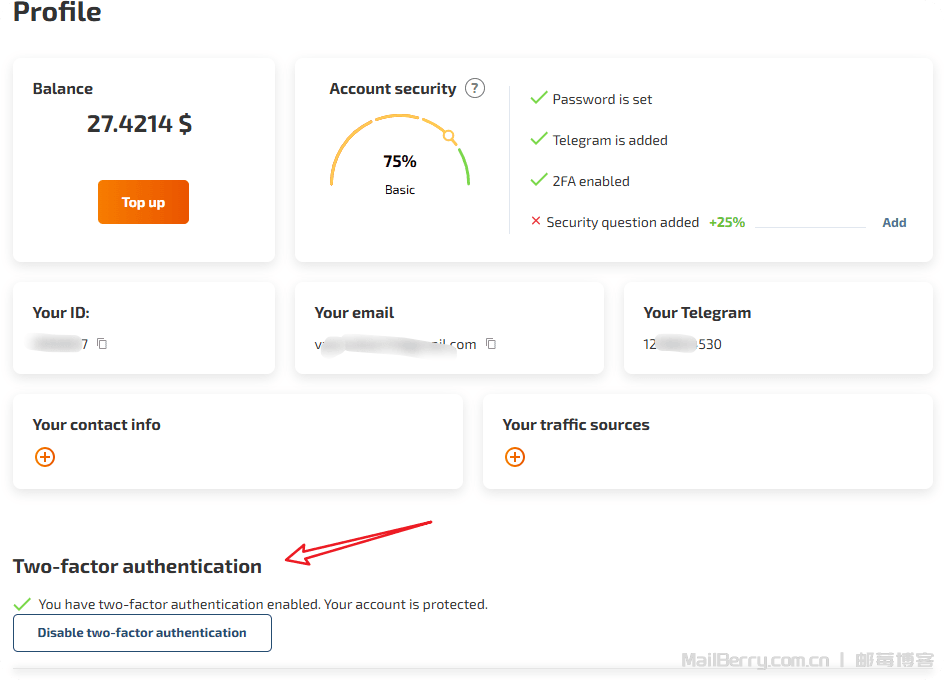Click the Add link for security question

894,223
